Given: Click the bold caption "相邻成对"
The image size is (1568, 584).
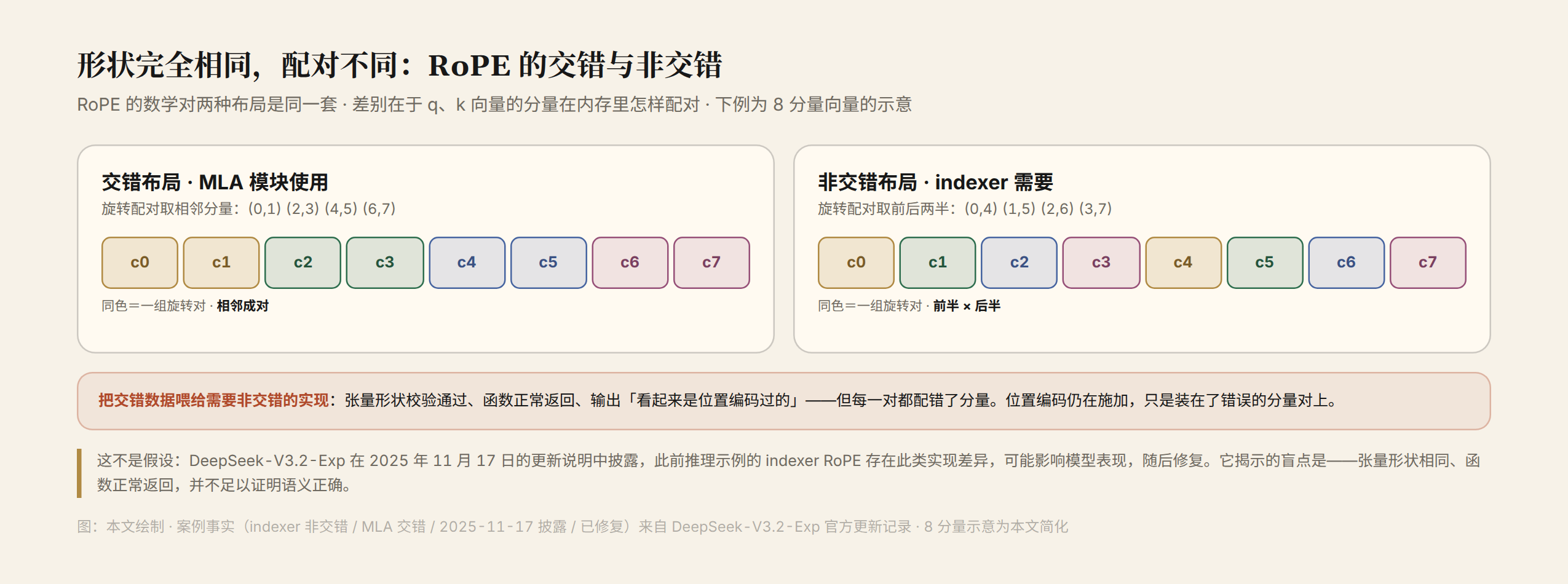Looking at the screenshot, I should pos(243,306).
